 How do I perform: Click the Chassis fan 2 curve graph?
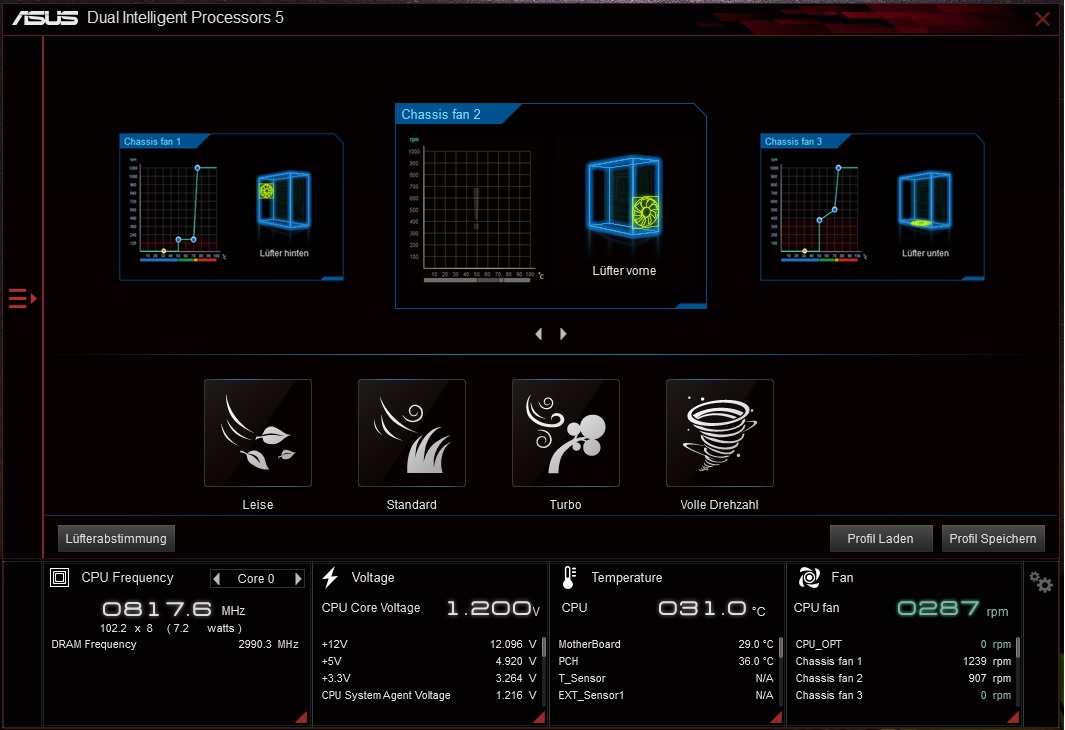pyautogui.click(x=477, y=210)
